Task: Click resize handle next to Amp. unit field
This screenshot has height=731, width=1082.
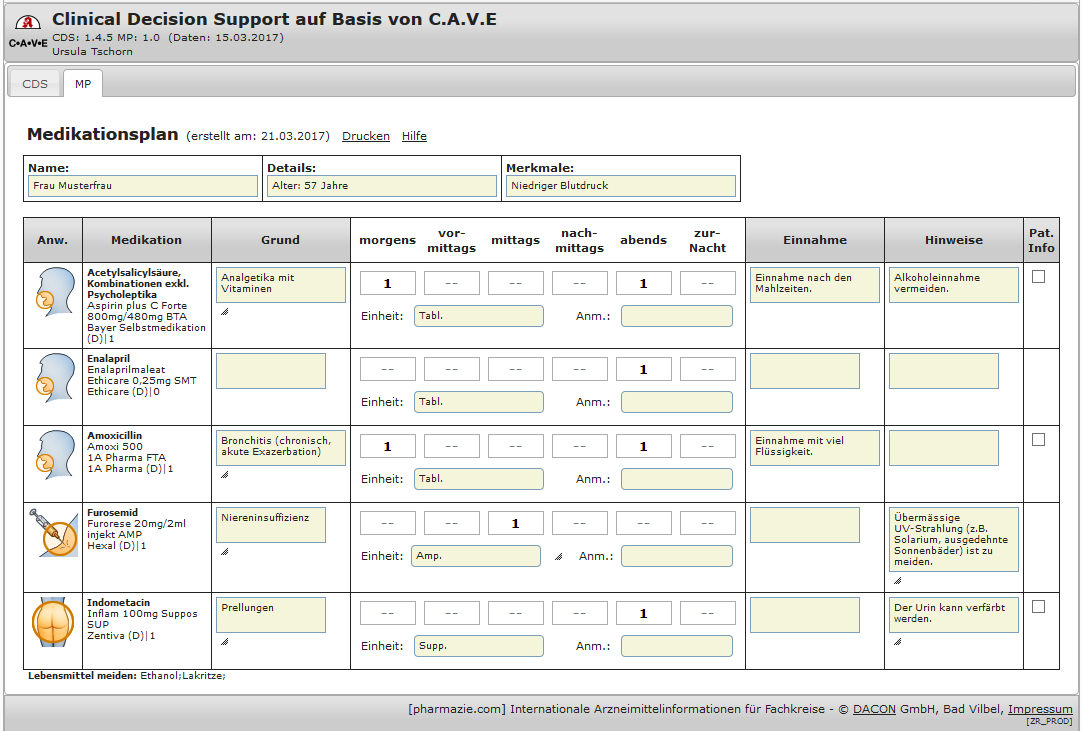Action: (558, 556)
